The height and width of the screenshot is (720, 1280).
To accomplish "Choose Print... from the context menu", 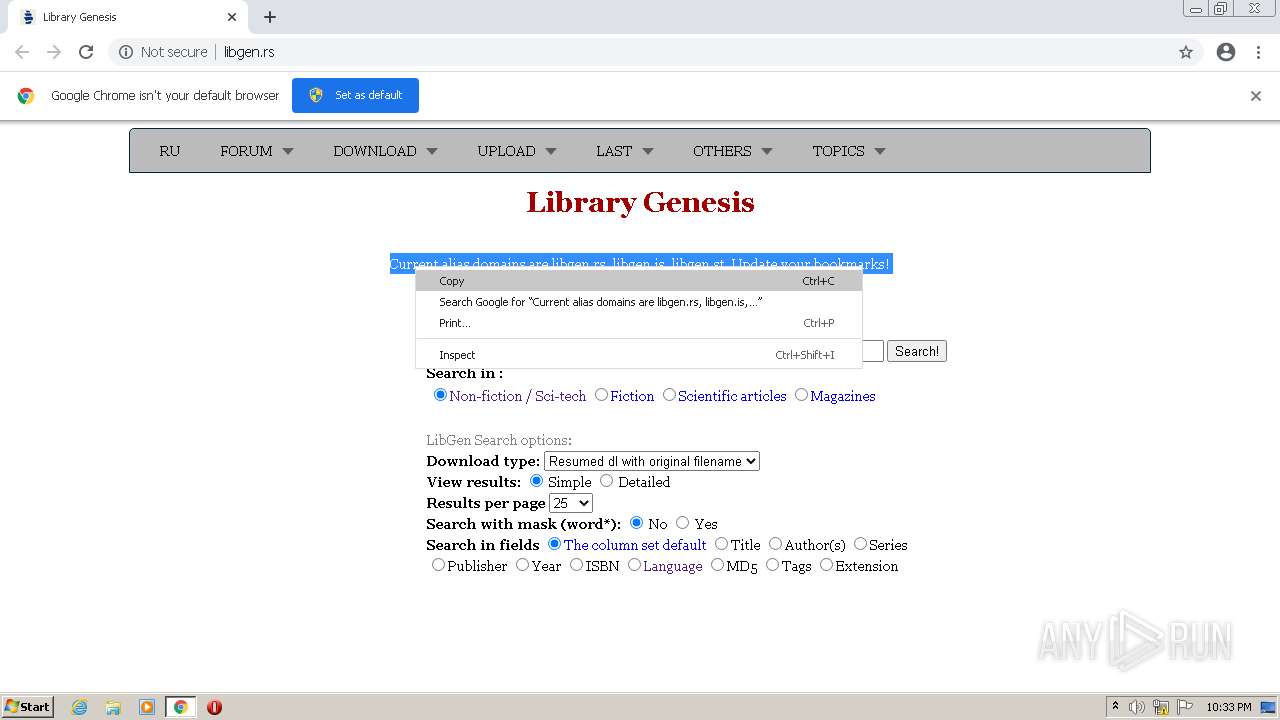I will pos(639,323).
